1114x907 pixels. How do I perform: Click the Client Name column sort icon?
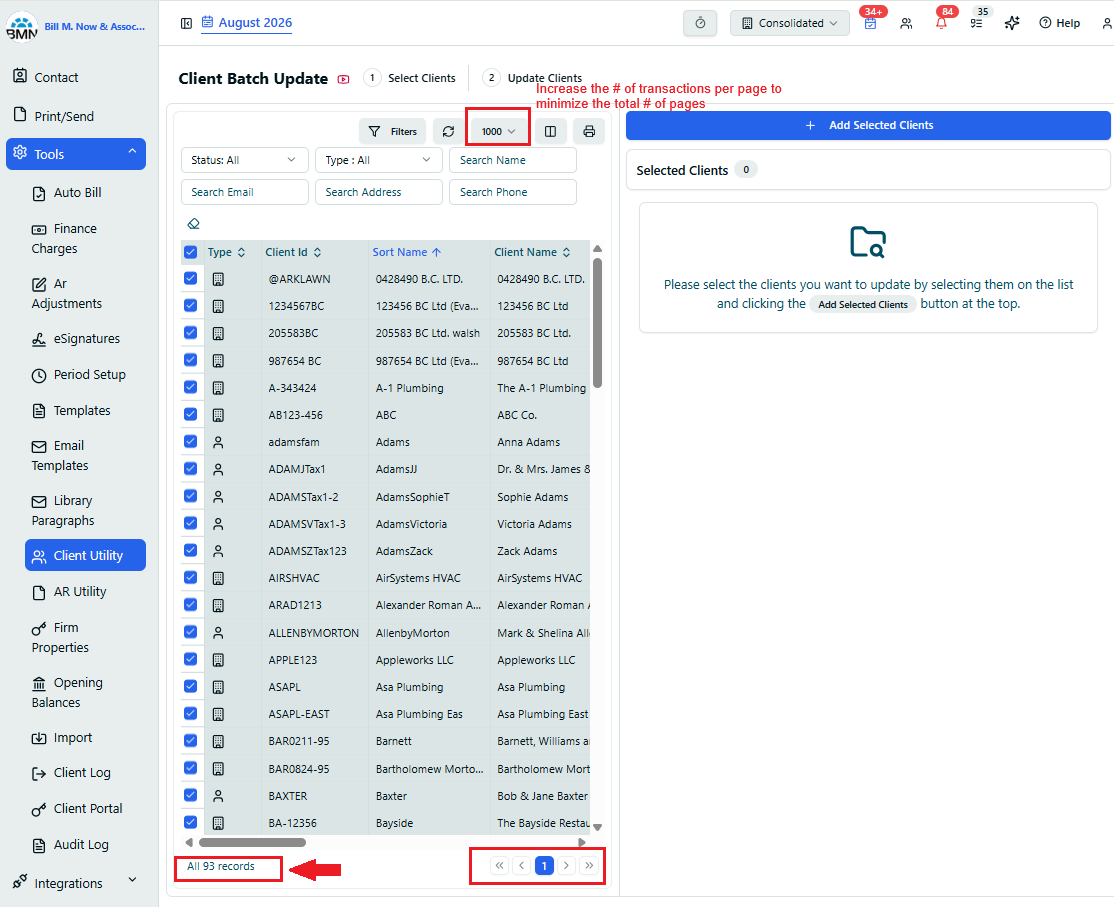click(566, 252)
